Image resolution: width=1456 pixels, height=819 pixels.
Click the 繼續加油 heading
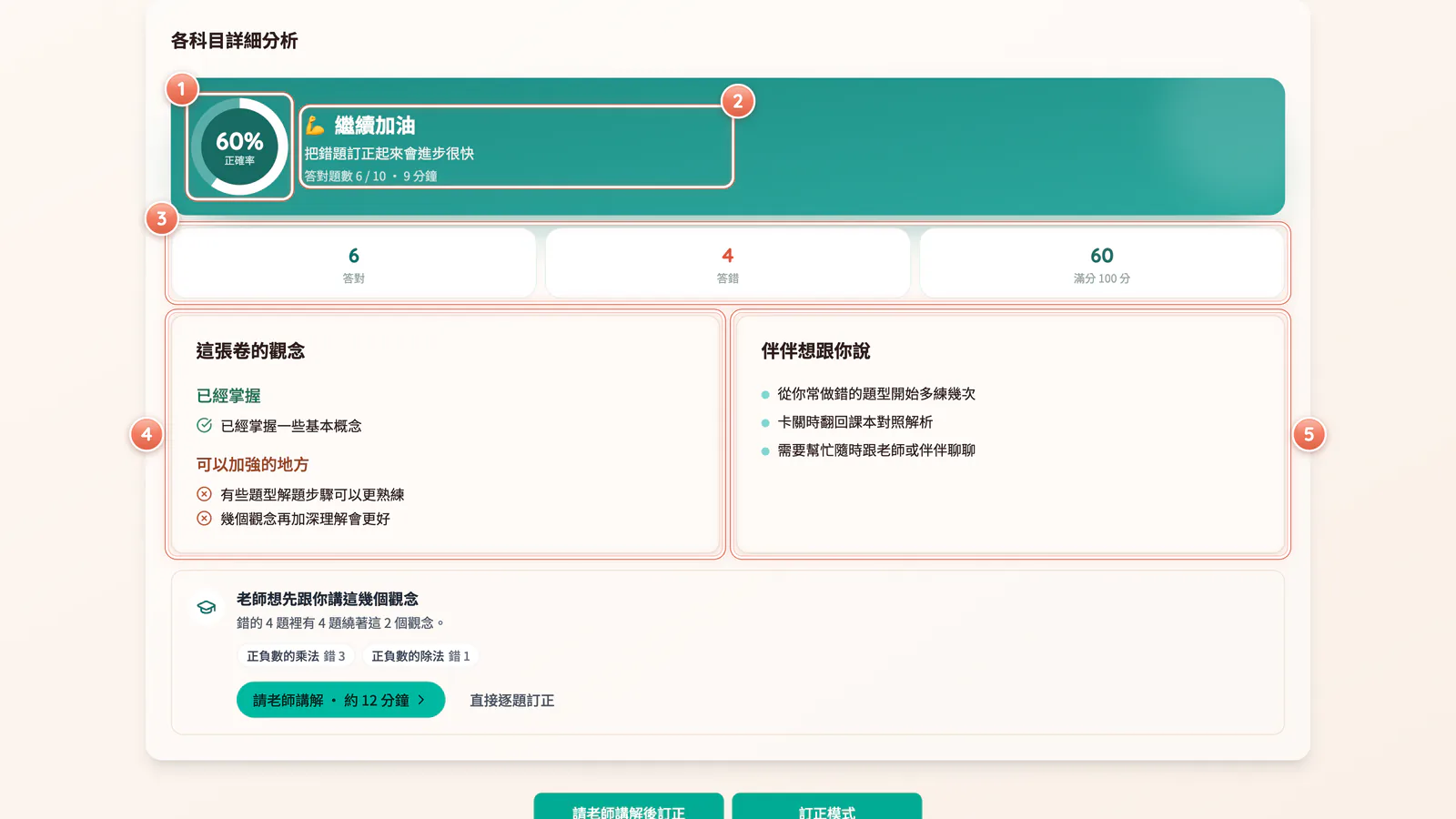tap(375, 126)
